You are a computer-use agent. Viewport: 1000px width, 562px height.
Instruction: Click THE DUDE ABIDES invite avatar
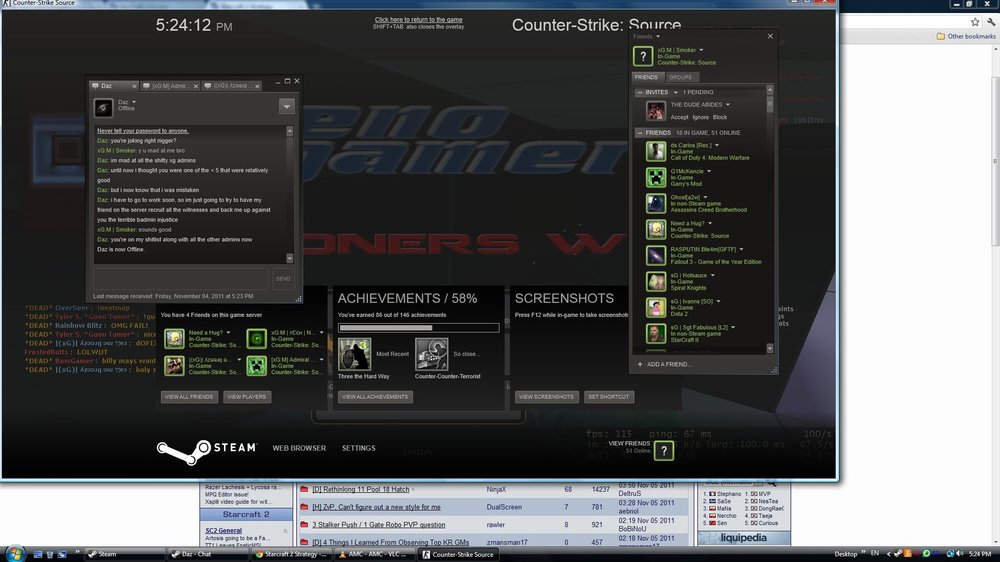pos(656,111)
